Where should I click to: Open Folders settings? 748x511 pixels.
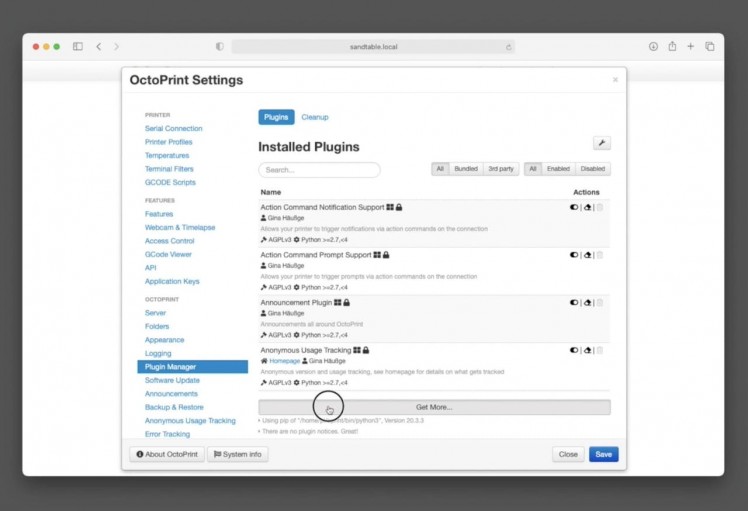157,326
